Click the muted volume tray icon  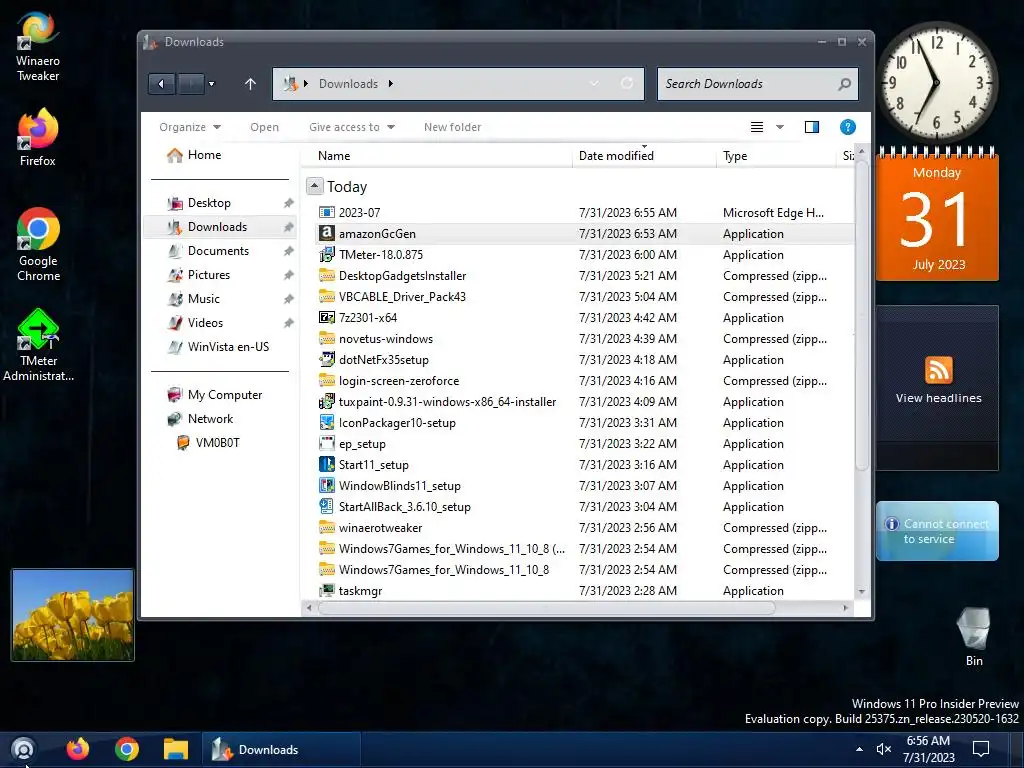click(x=884, y=749)
